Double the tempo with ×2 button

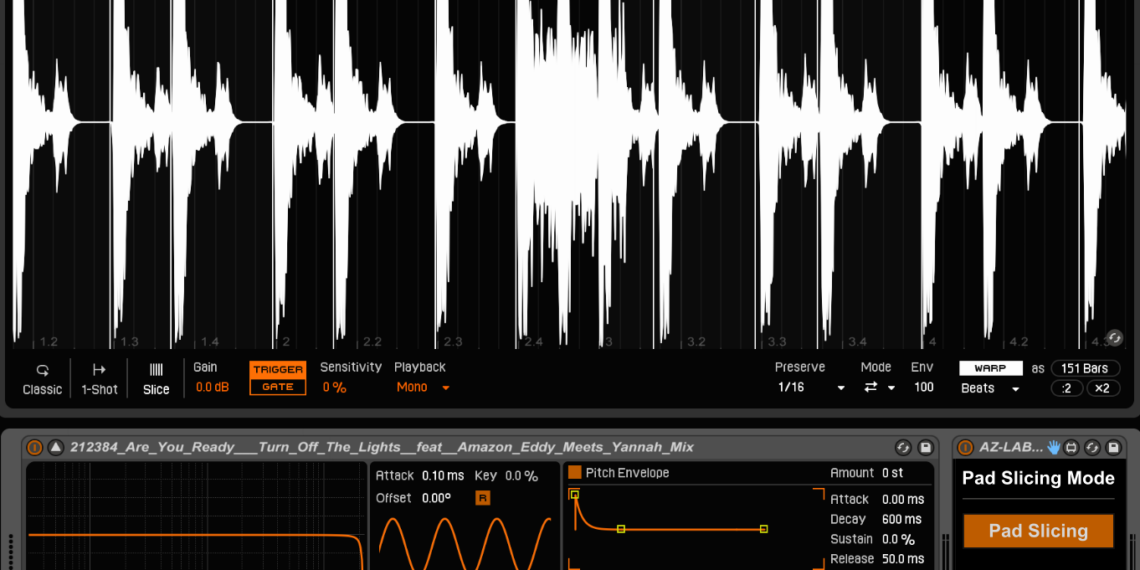coord(1102,389)
